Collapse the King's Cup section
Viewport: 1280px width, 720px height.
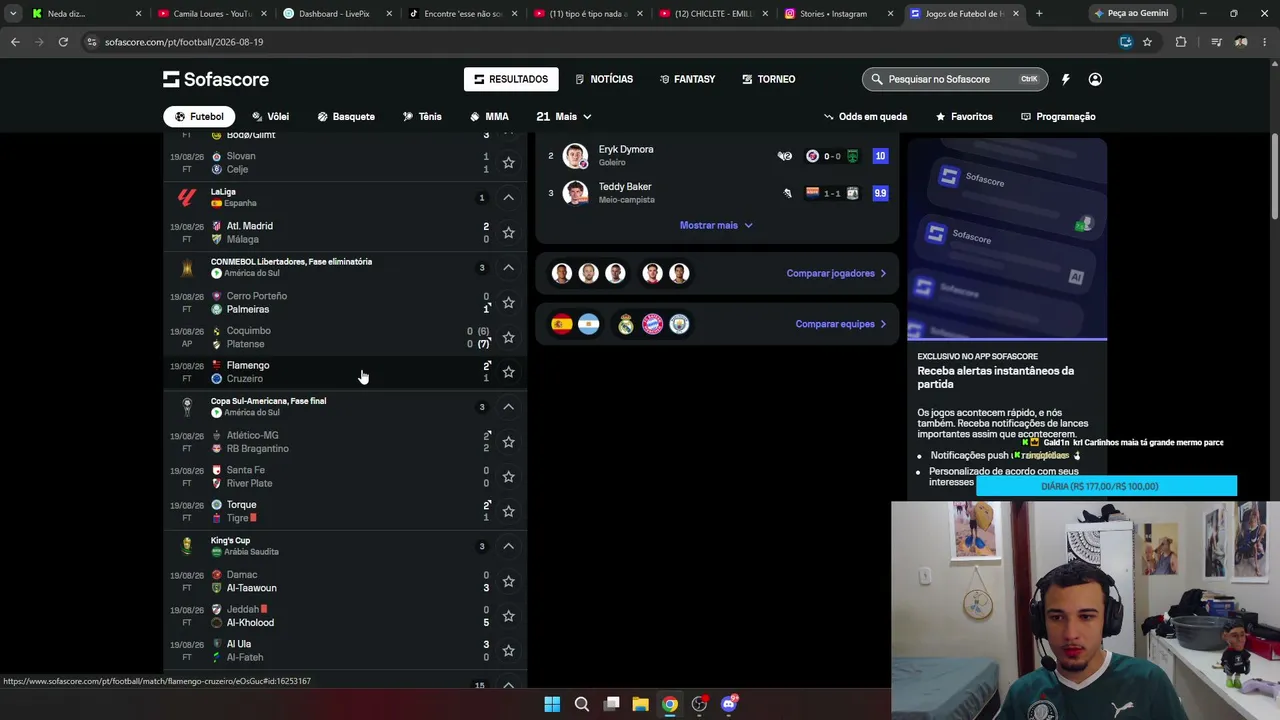click(x=508, y=546)
